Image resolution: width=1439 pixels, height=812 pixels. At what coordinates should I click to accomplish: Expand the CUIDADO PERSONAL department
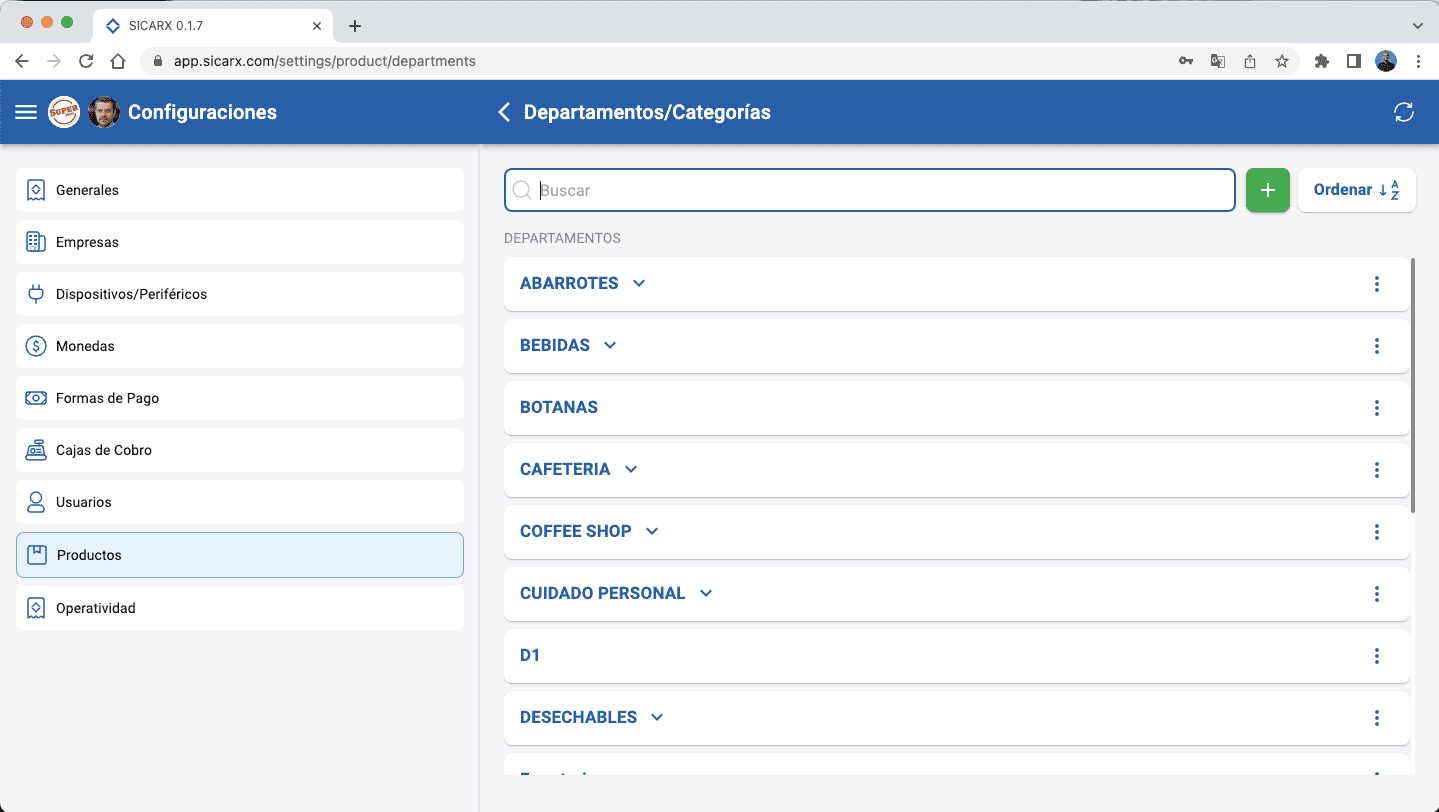click(706, 594)
